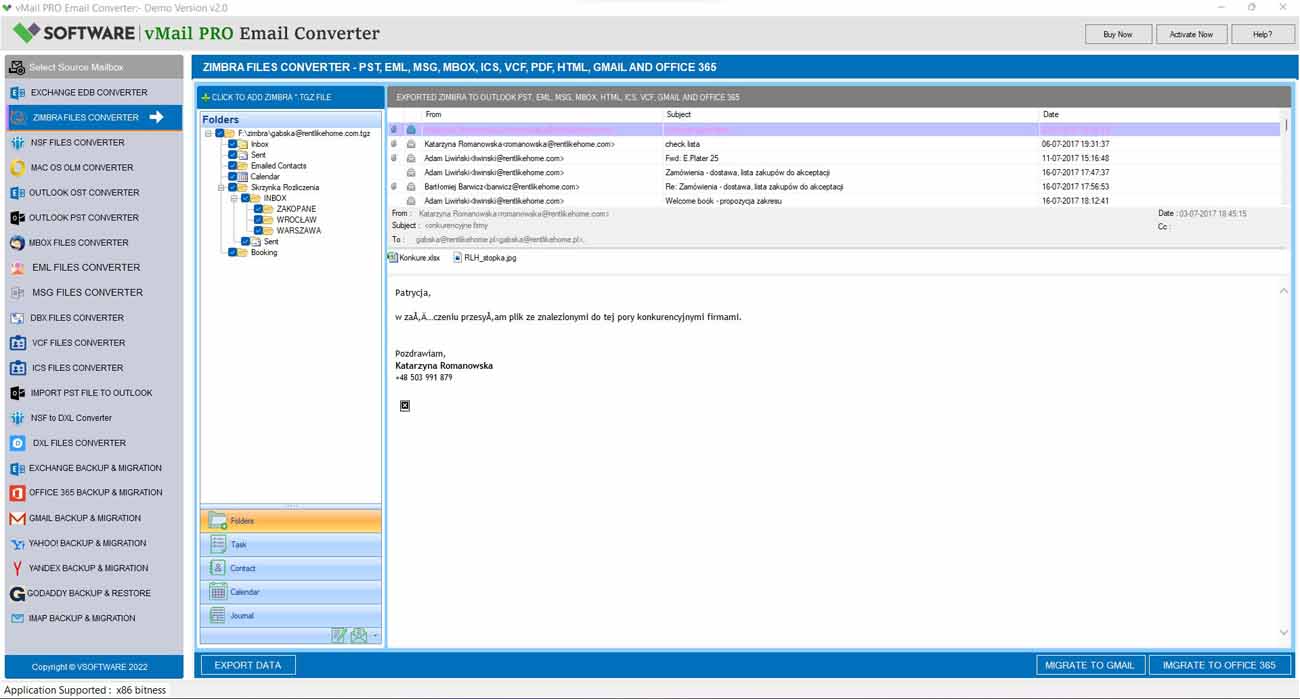Choose Outlook OST Converter icon
This screenshot has width=1300, height=699.
[x=17, y=192]
